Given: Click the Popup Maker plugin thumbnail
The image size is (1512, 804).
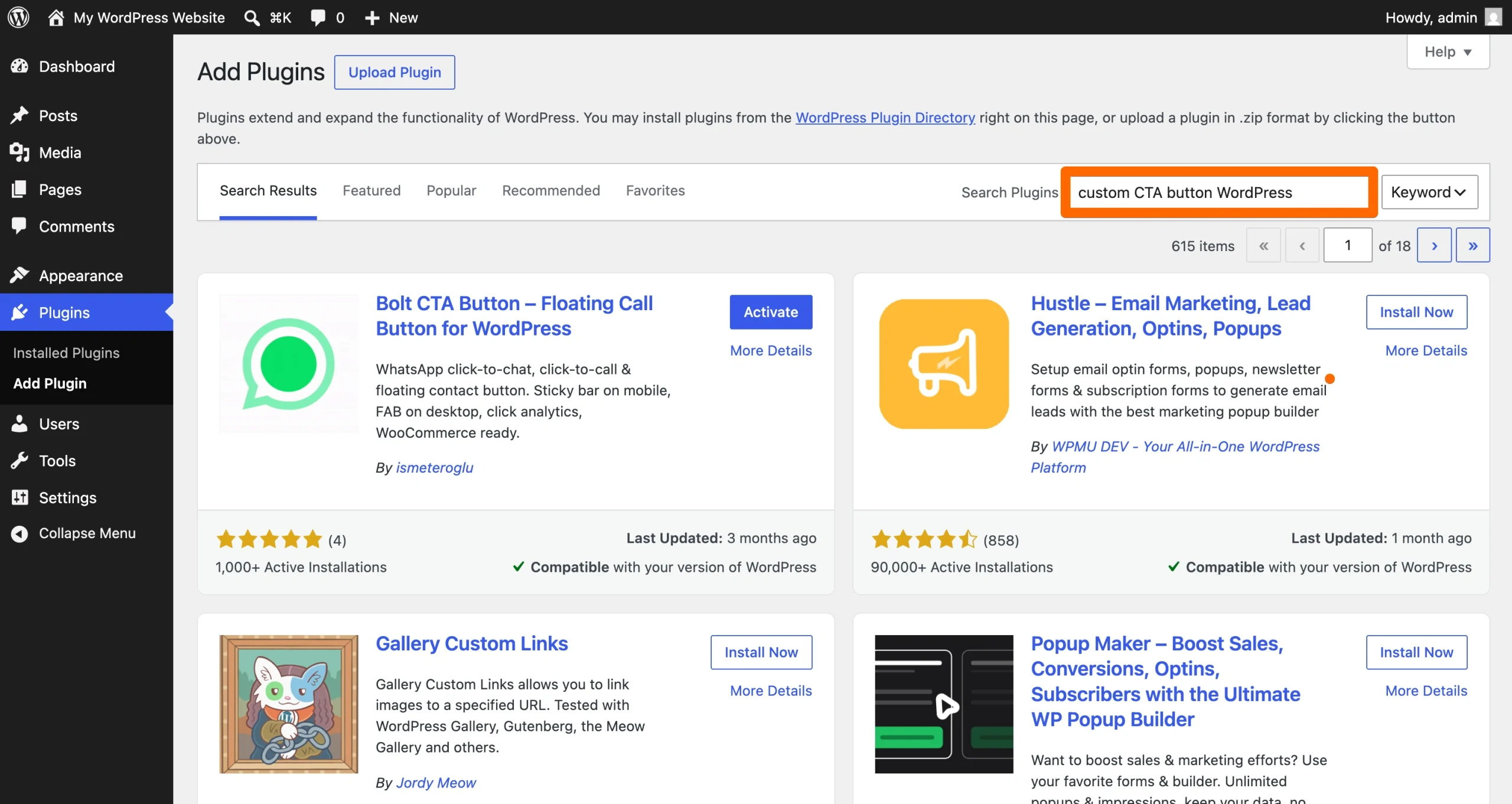Looking at the screenshot, I should (x=944, y=704).
